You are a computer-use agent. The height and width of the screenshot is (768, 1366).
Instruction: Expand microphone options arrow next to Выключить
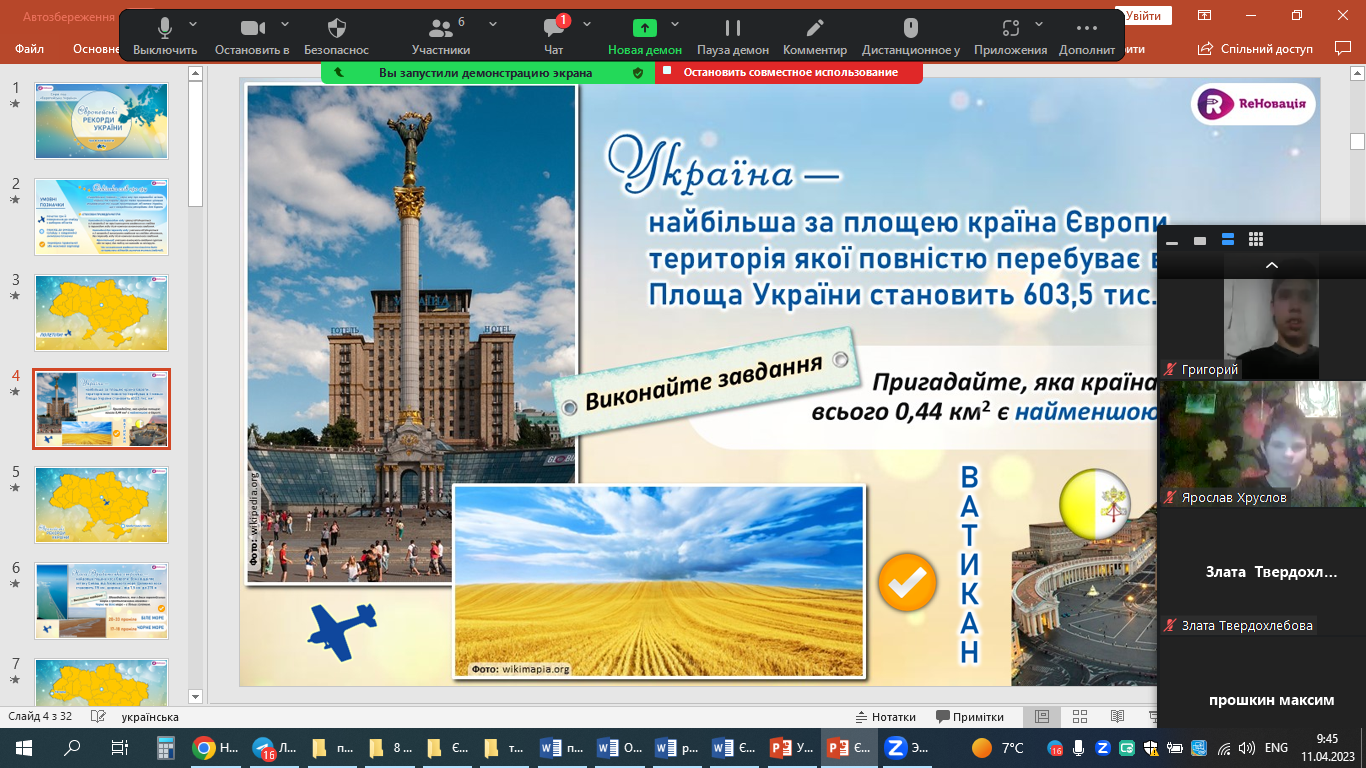coord(193,24)
